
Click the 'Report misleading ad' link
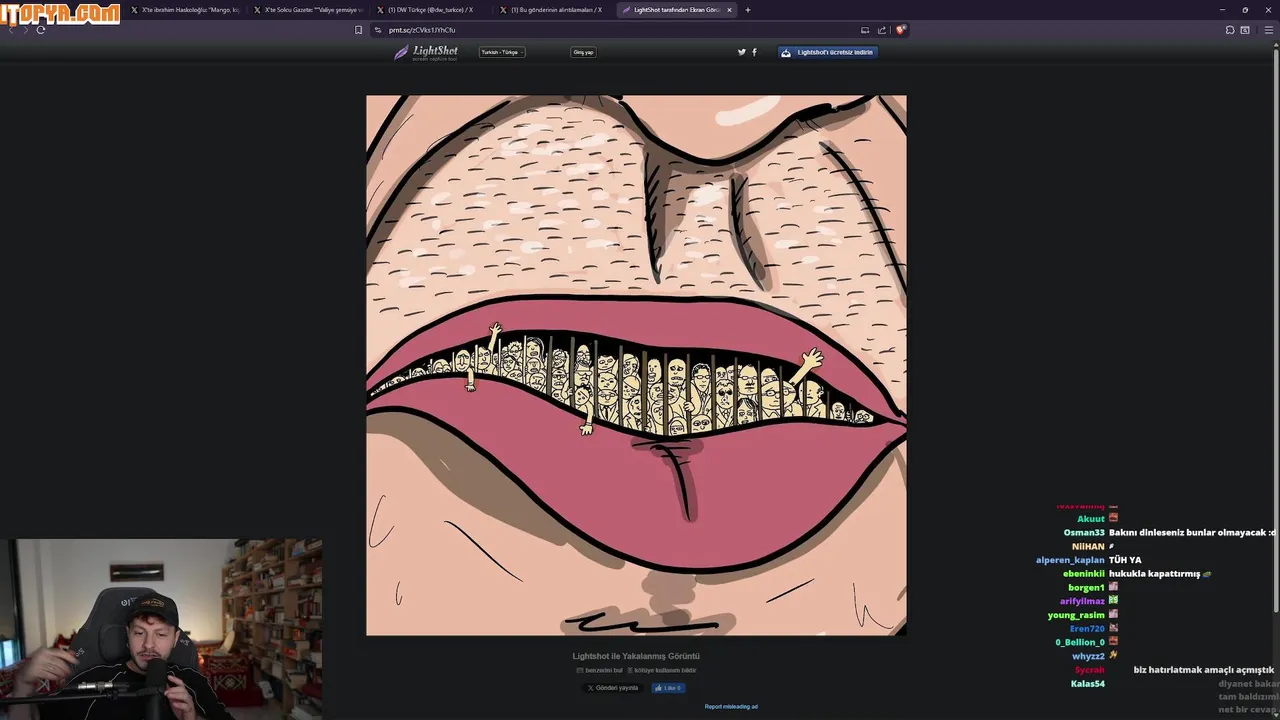coord(731,706)
